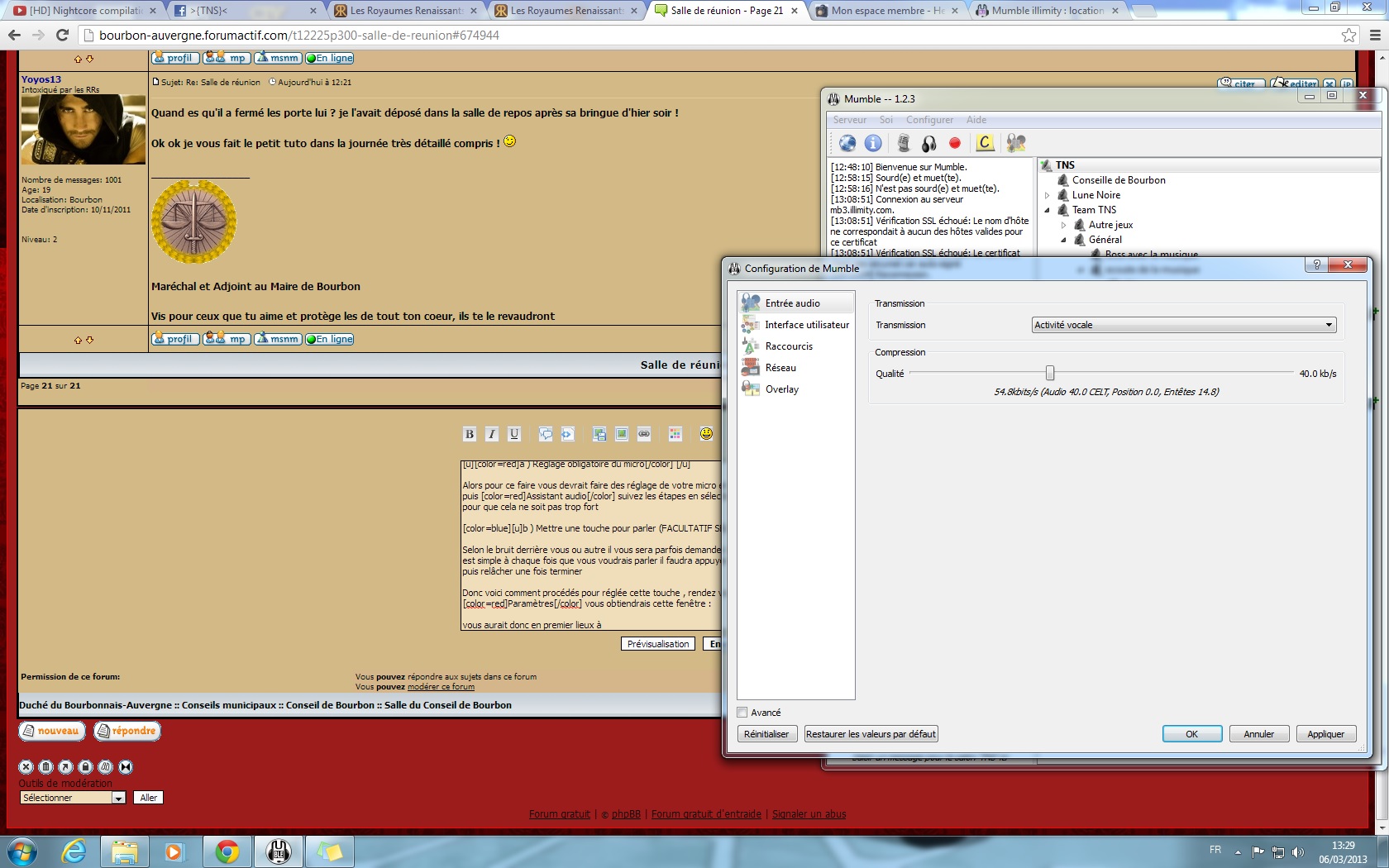Open the modérer ce forum link
The height and width of the screenshot is (868, 1389).
click(x=441, y=687)
